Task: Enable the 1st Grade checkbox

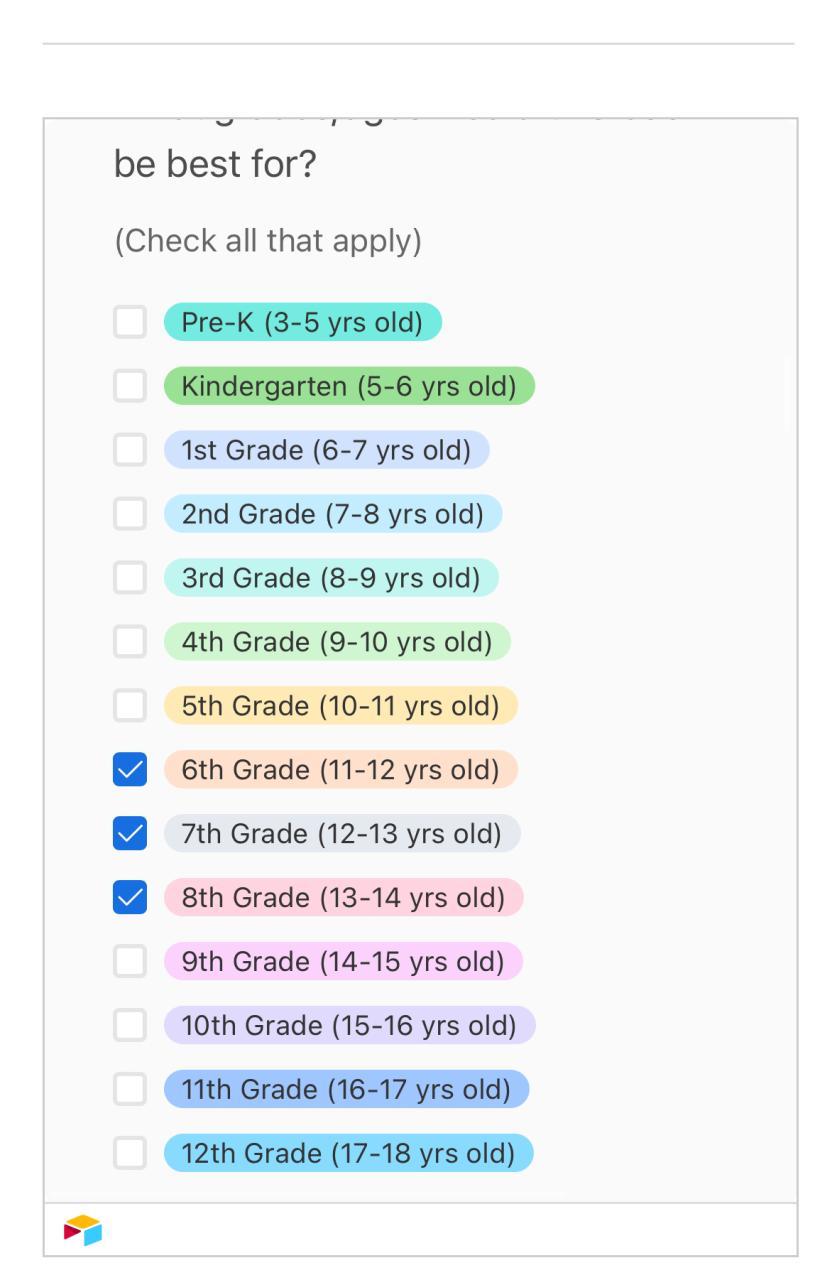Action: tap(130, 450)
